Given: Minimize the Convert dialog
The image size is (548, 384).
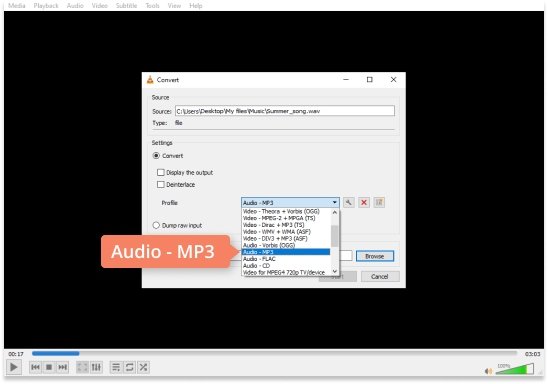Looking at the screenshot, I should coord(346,80).
